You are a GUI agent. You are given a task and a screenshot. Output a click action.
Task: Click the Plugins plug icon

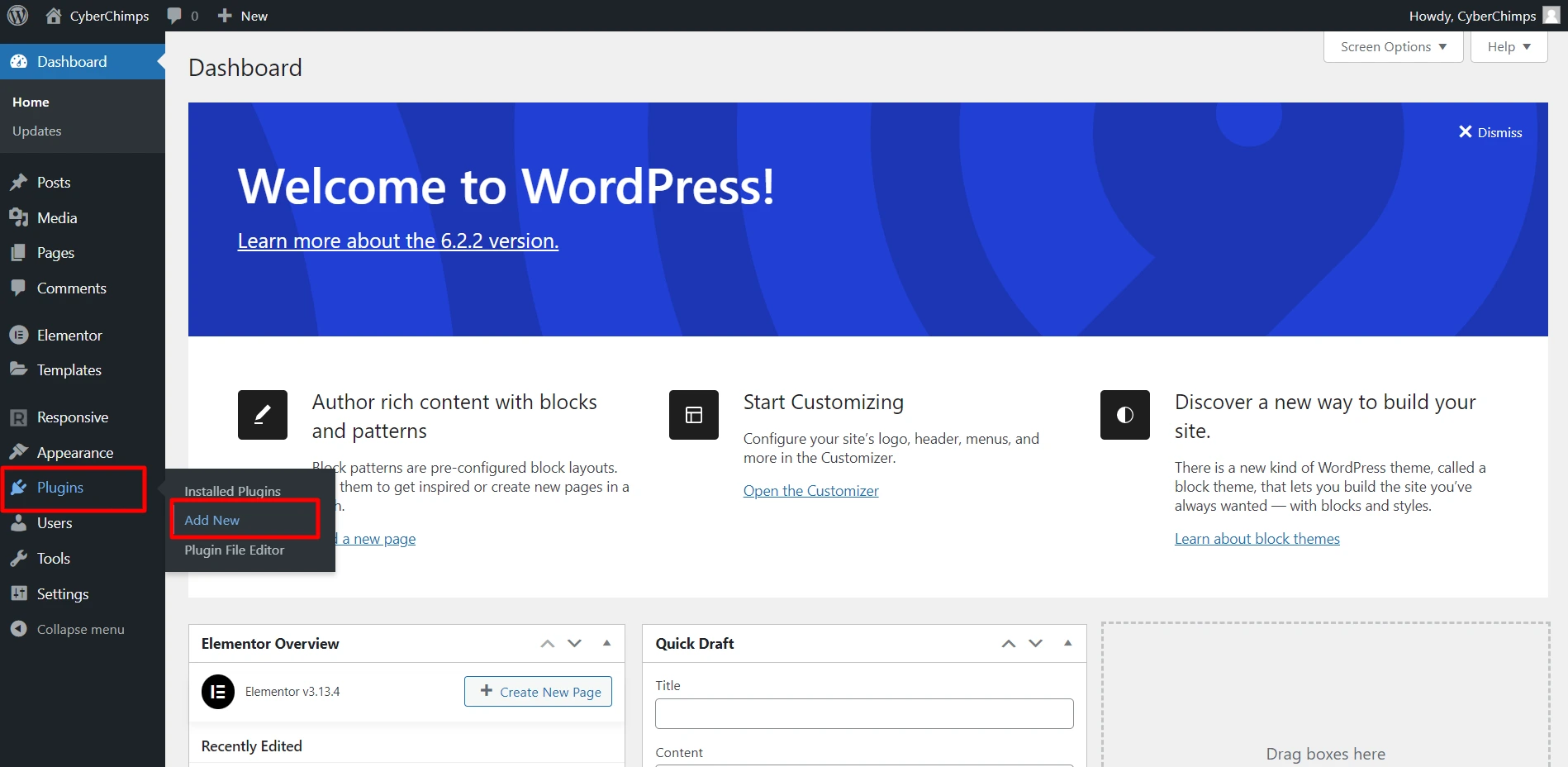coord(19,488)
